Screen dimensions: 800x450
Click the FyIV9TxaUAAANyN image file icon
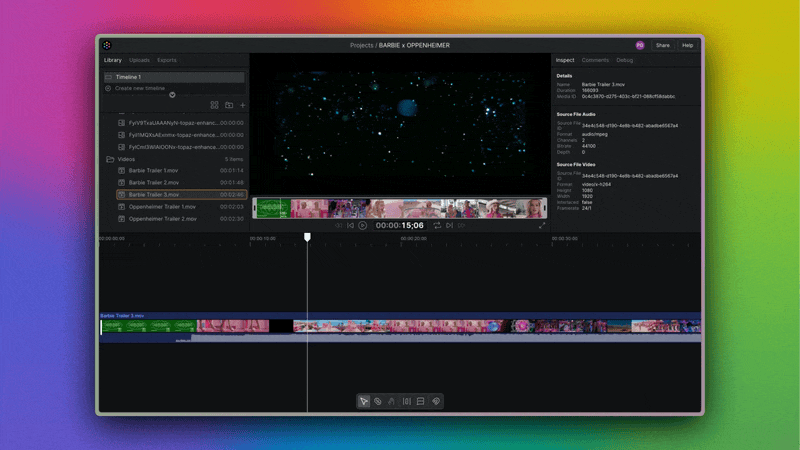121,123
